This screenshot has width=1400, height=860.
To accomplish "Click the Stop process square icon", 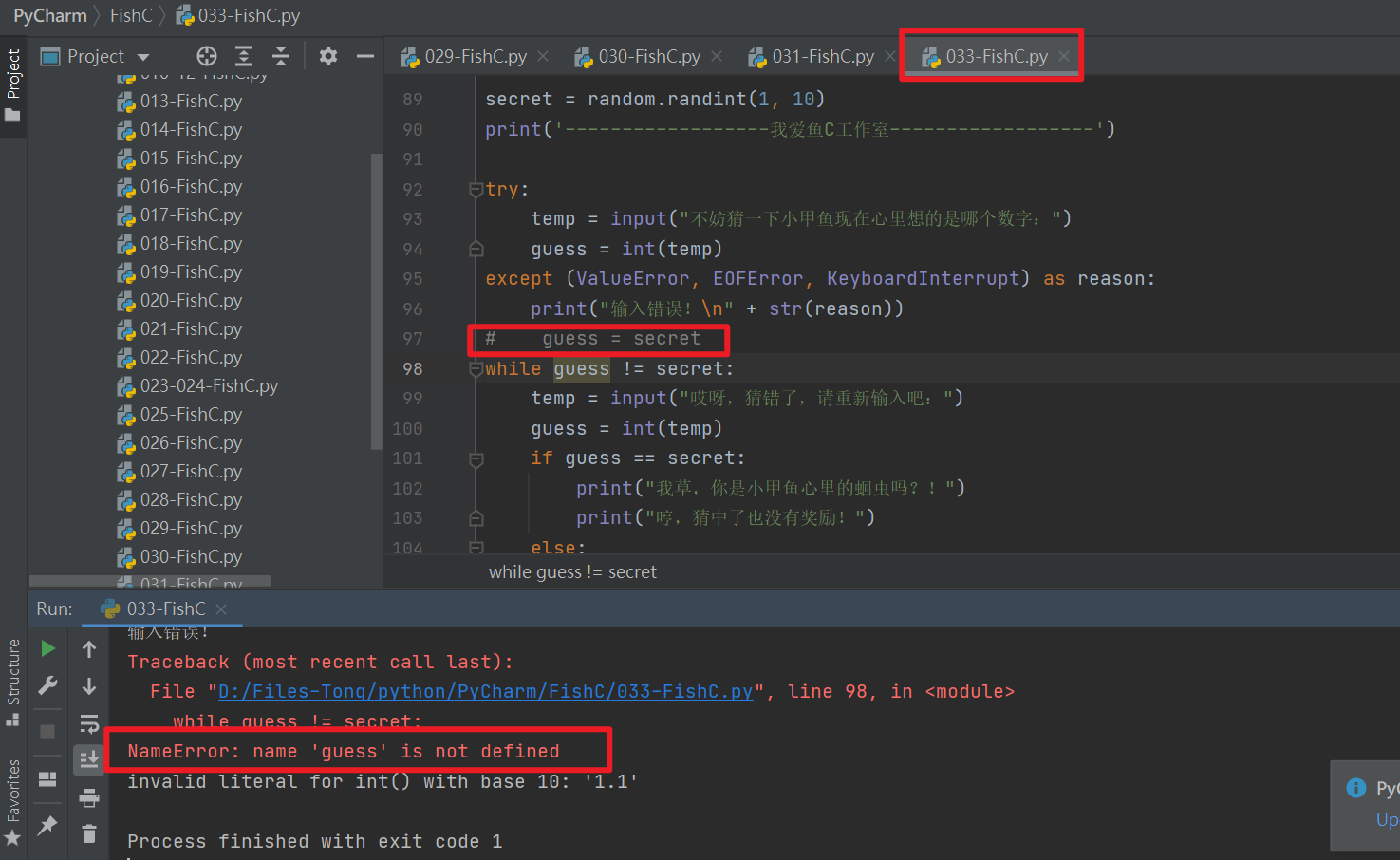I will 47,732.
